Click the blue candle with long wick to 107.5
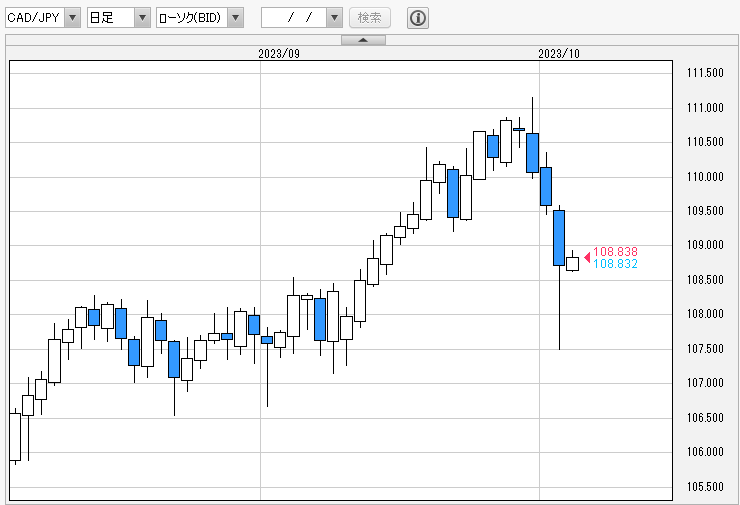 [x=559, y=238]
